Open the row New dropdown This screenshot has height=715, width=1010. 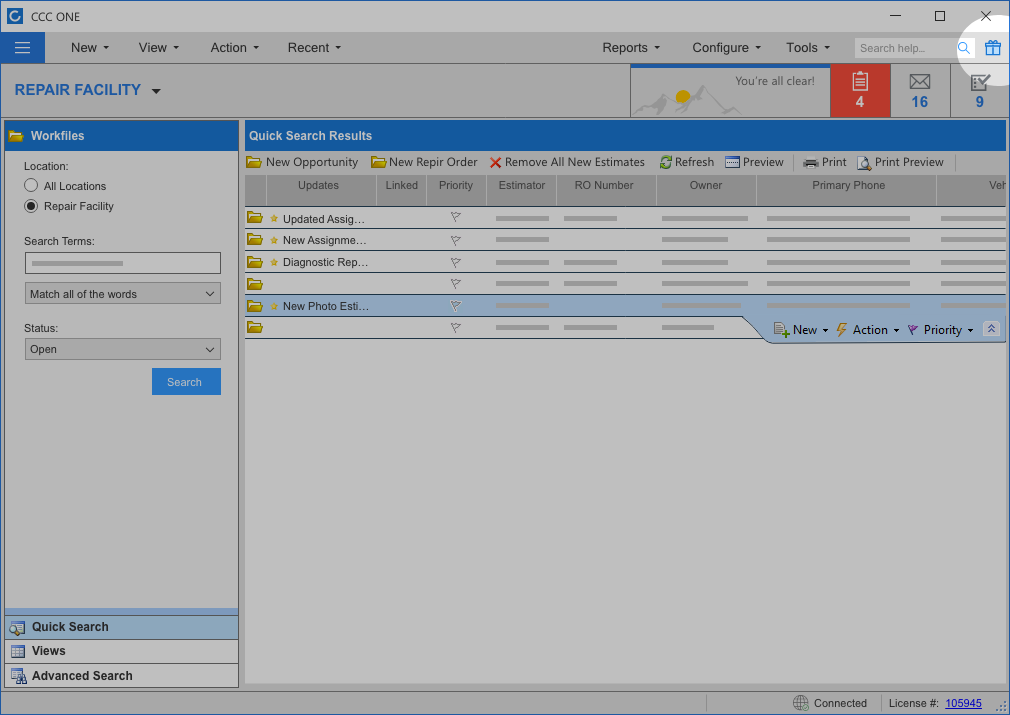(x=801, y=330)
